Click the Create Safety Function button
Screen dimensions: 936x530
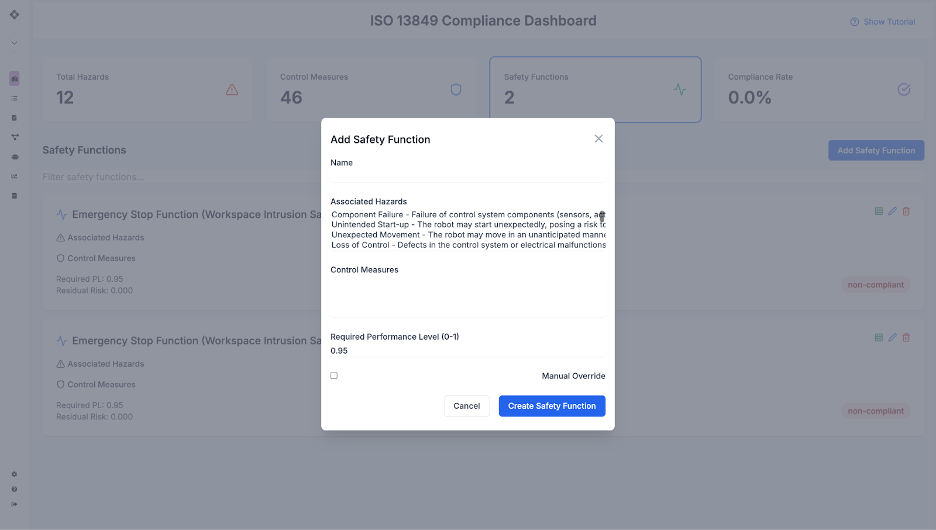pos(552,406)
